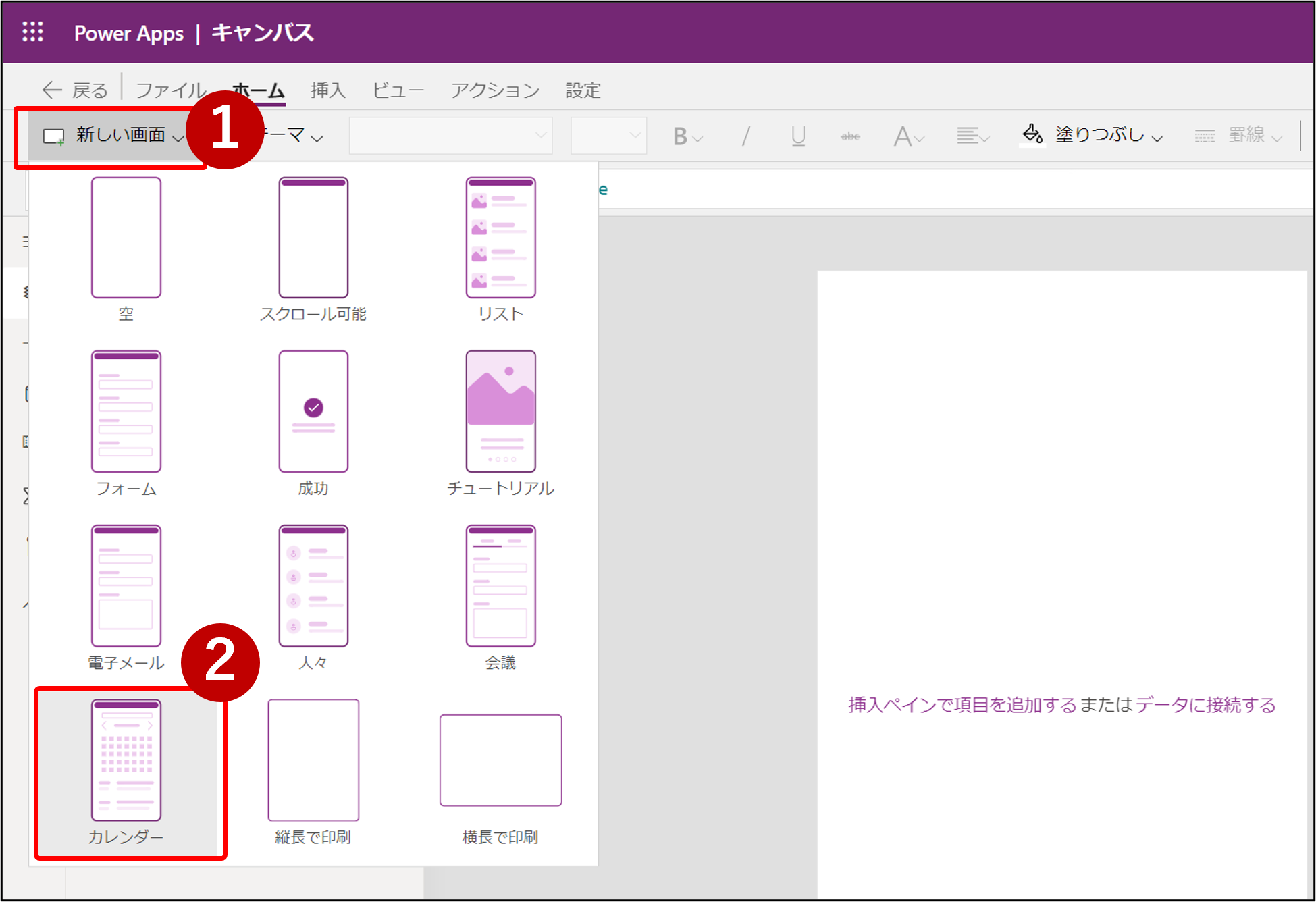
Task: Select the カレンダー screen template
Action: (x=126, y=772)
